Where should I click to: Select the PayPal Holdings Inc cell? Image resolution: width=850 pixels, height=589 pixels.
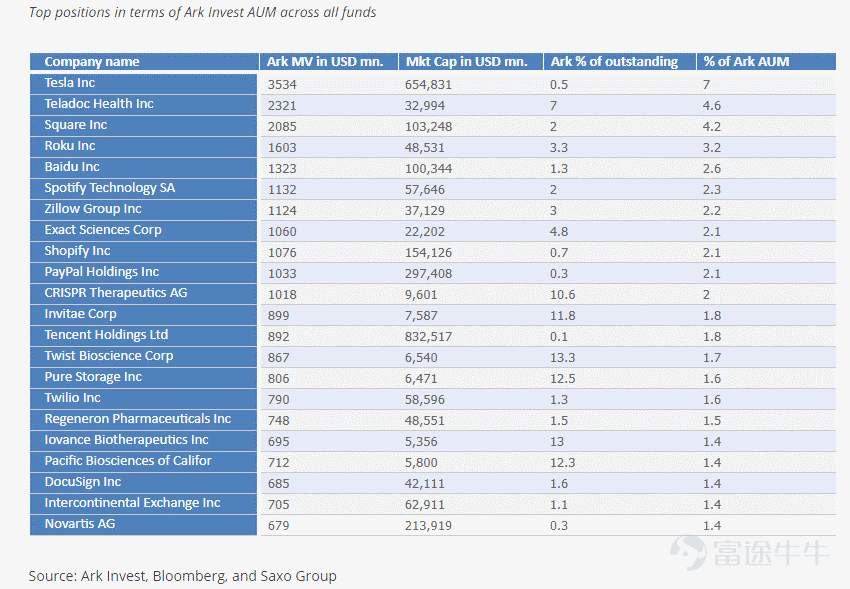pos(143,272)
